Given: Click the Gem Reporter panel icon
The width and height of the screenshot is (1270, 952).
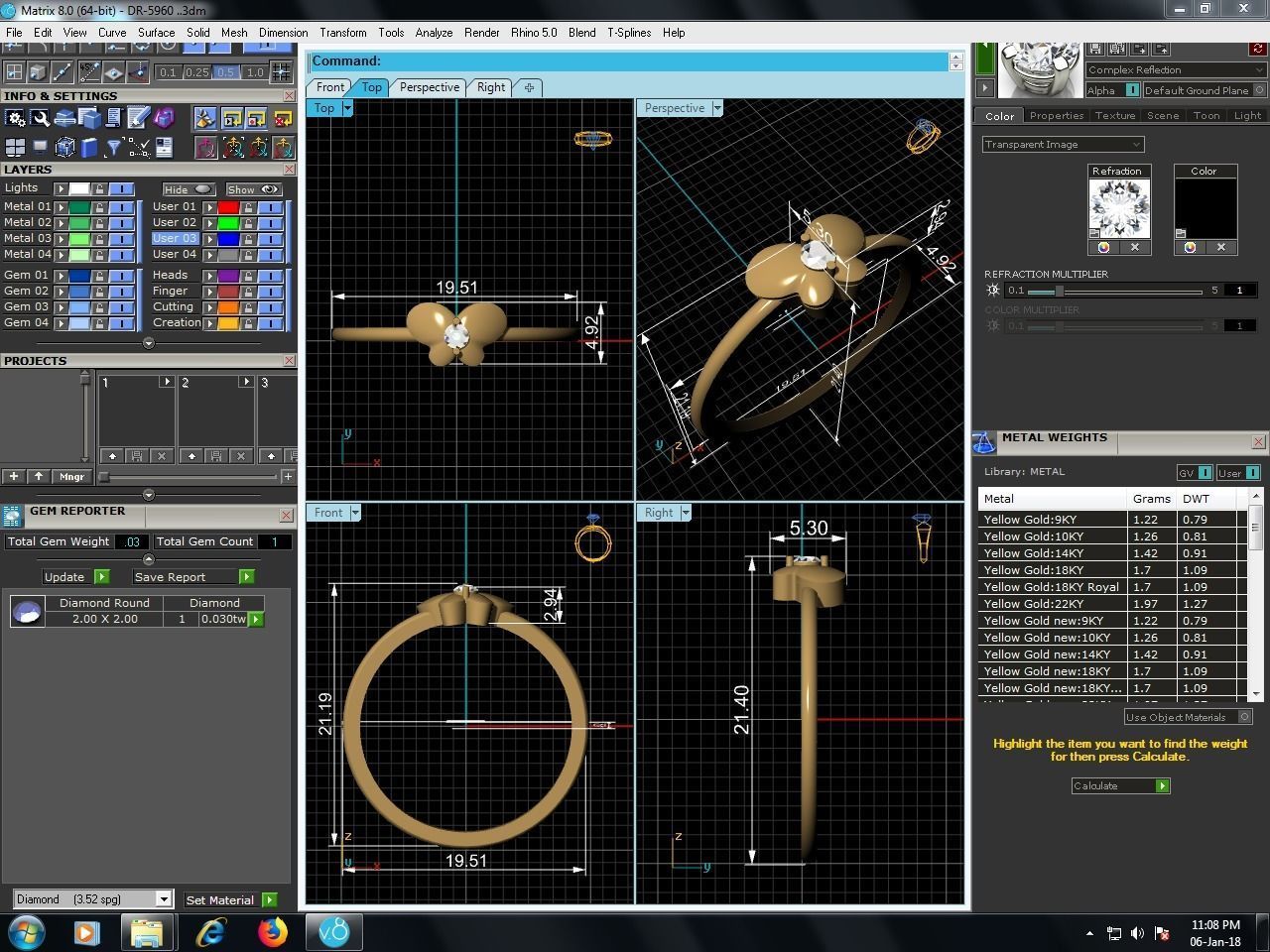Looking at the screenshot, I should (12, 515).
